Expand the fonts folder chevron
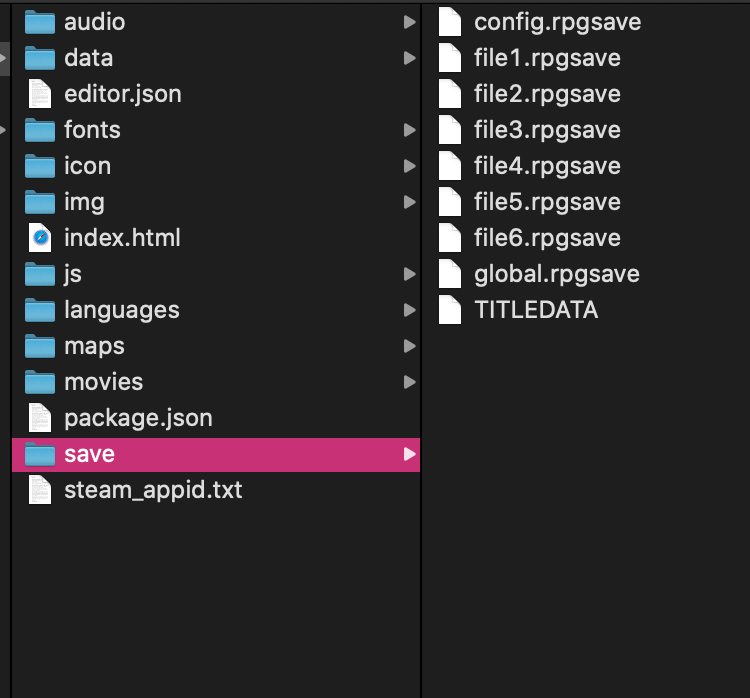The height and width of the screenshot is (698, 750). pos(409,130)
